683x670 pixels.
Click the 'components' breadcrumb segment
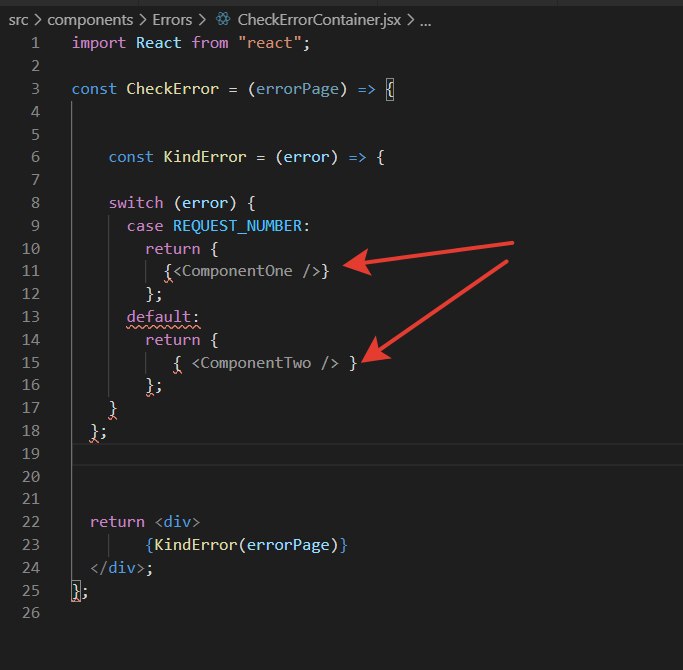coord(90,20)
